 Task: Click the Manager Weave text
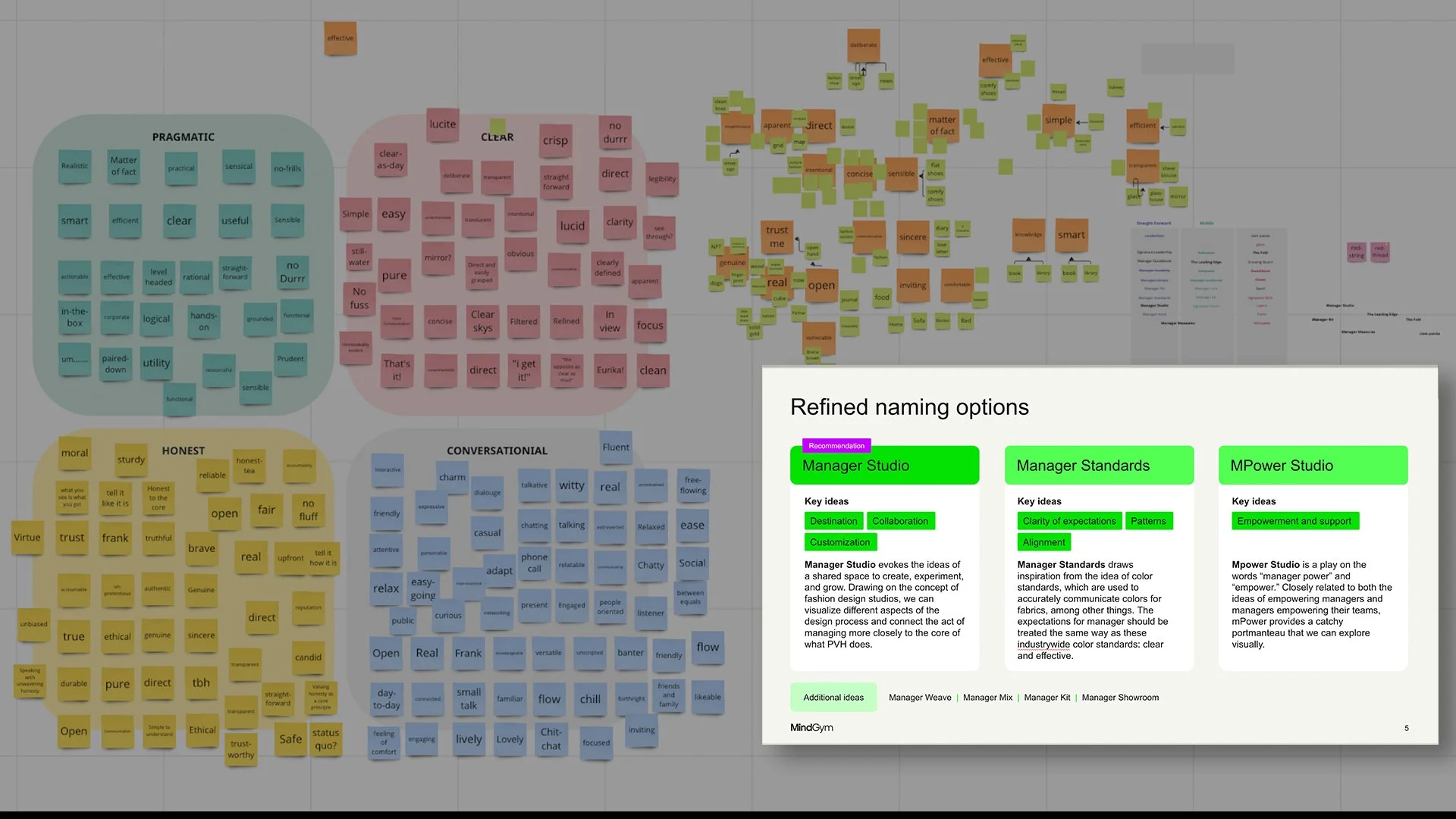920,698
